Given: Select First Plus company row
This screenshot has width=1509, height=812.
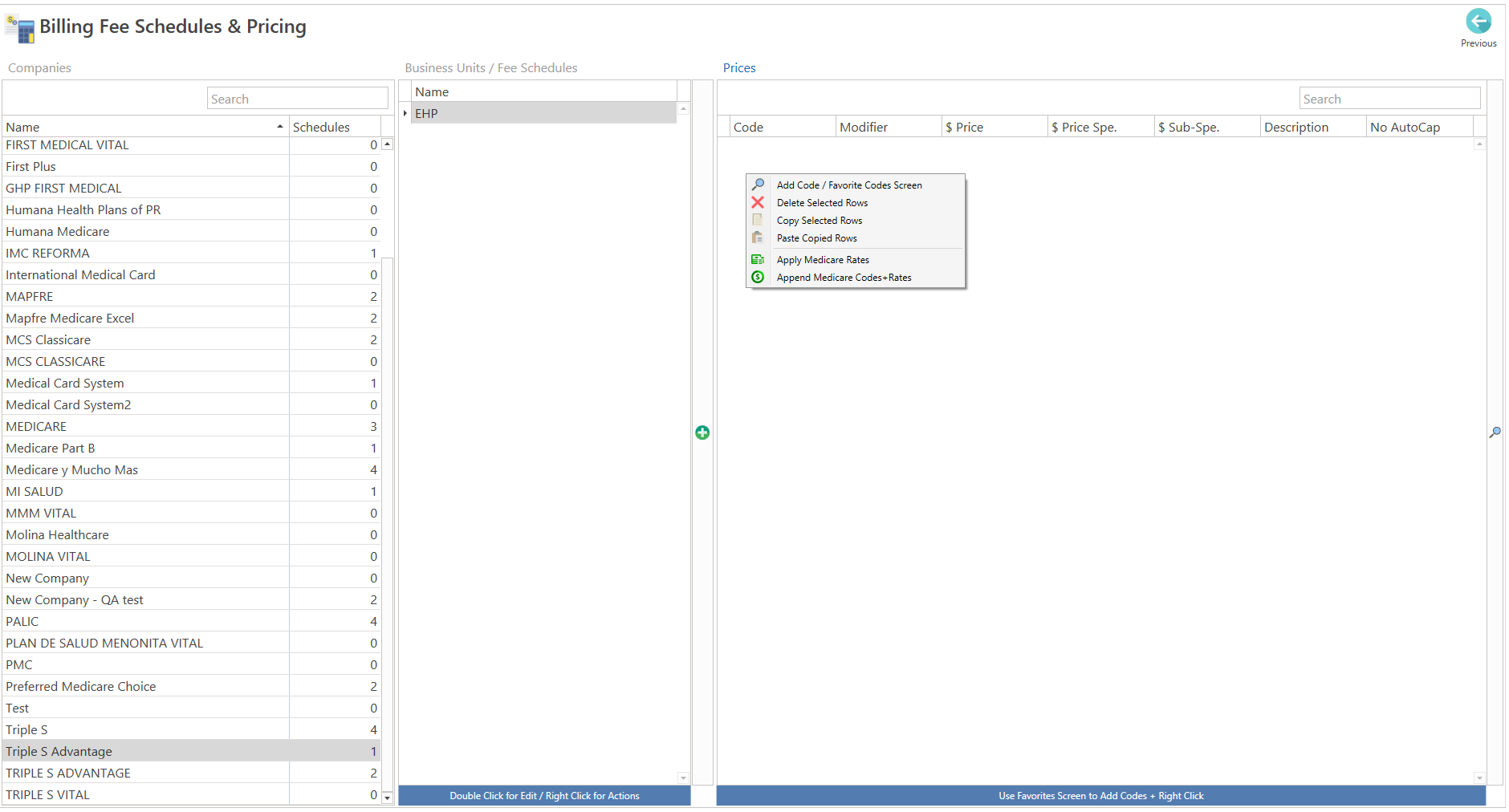Looking at the screenshot, I should [191, 166].
